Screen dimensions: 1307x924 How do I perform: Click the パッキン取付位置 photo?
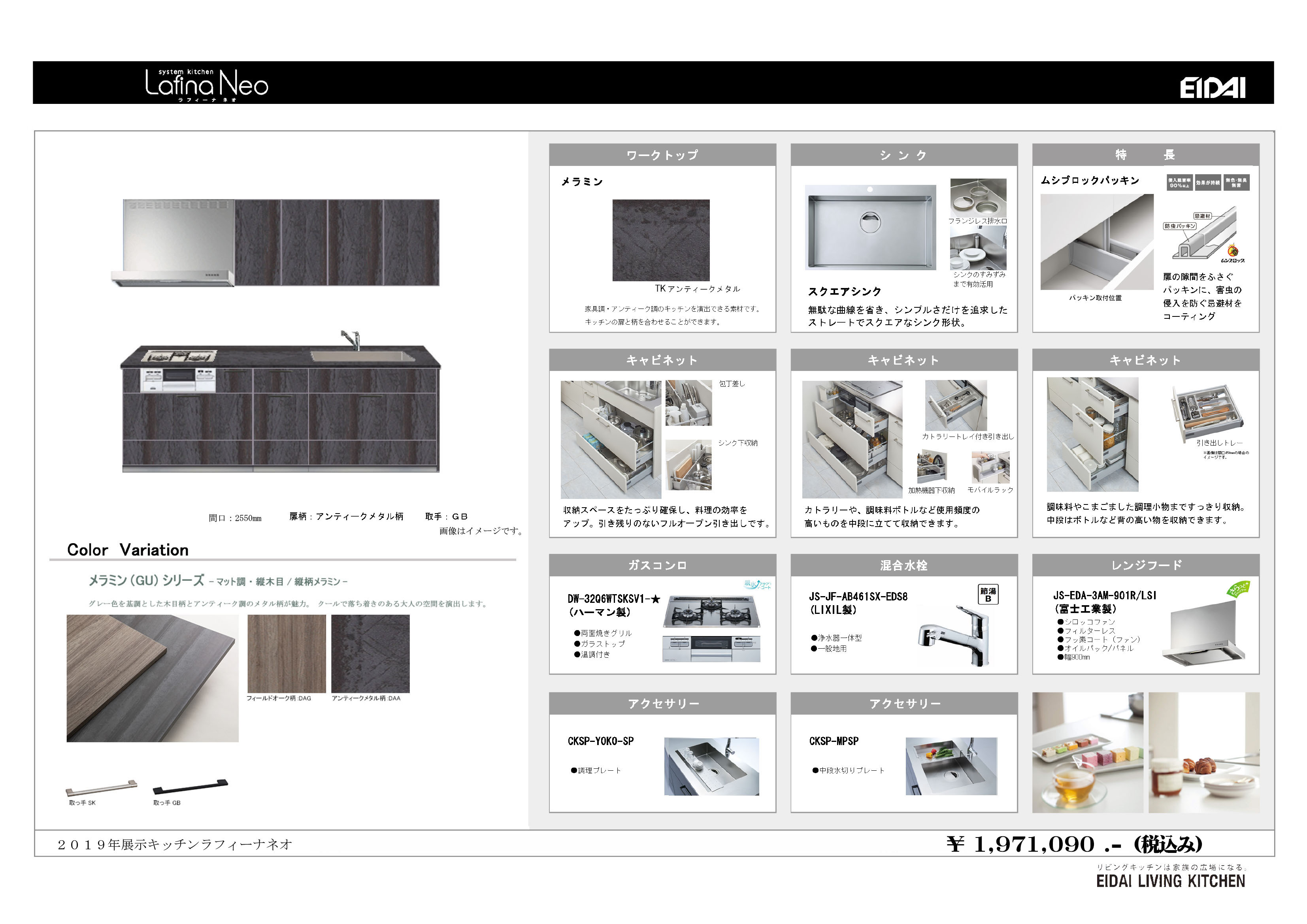1097,242
